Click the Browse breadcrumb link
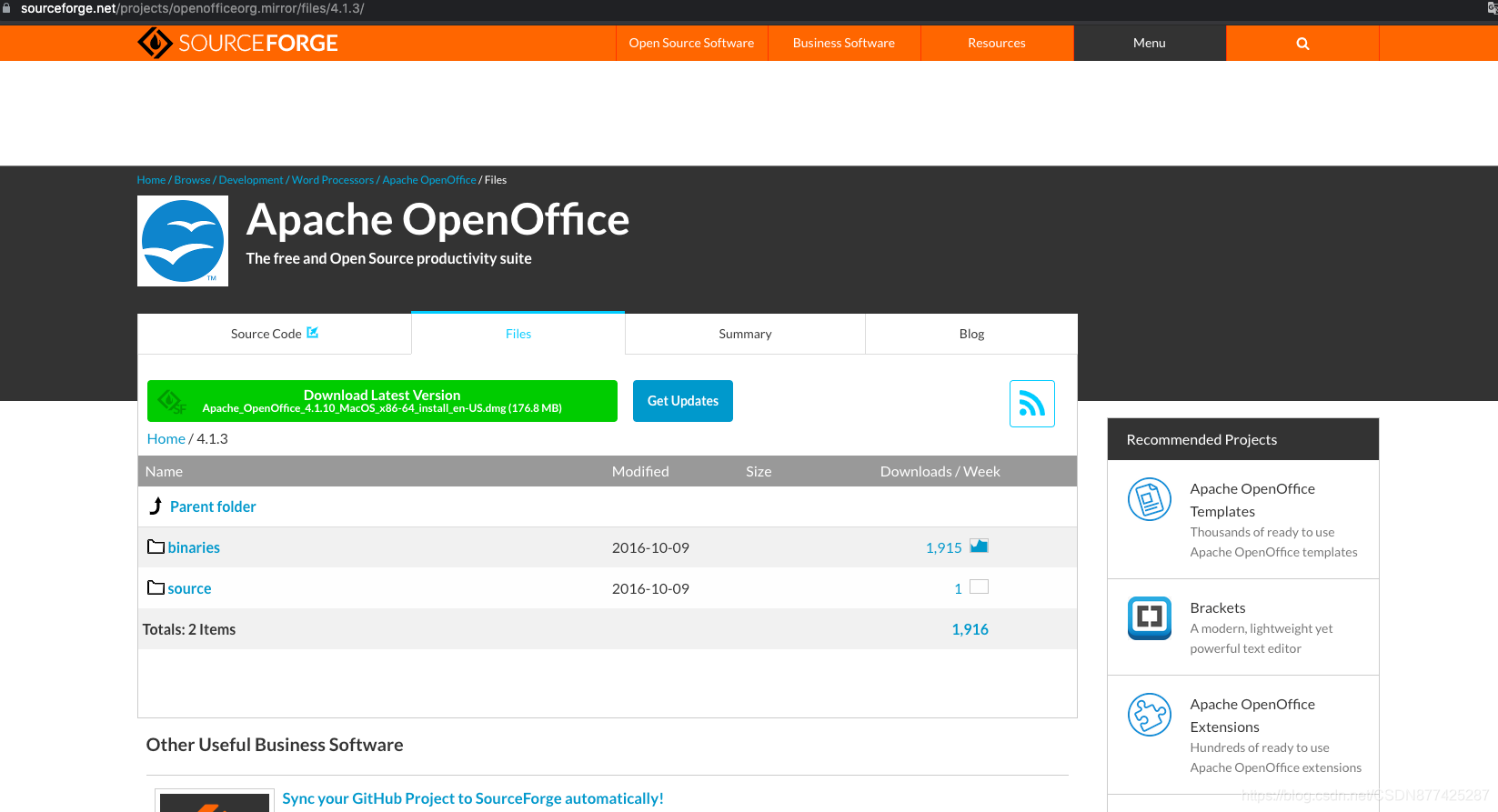This screenshot has width=1498, height=812. tap(192, 180)
